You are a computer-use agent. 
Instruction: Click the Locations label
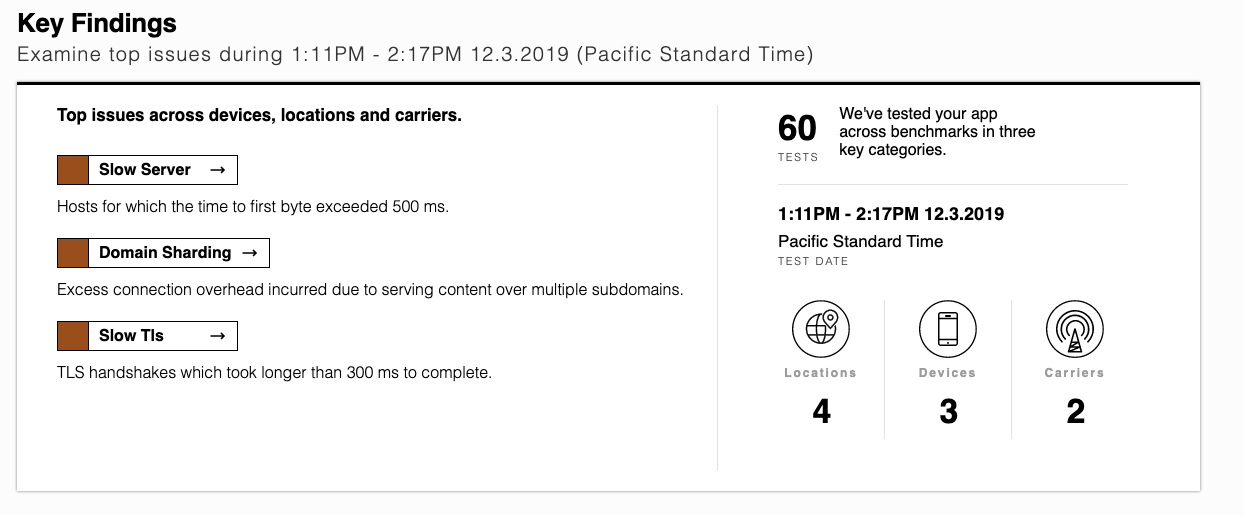point(821,373)
